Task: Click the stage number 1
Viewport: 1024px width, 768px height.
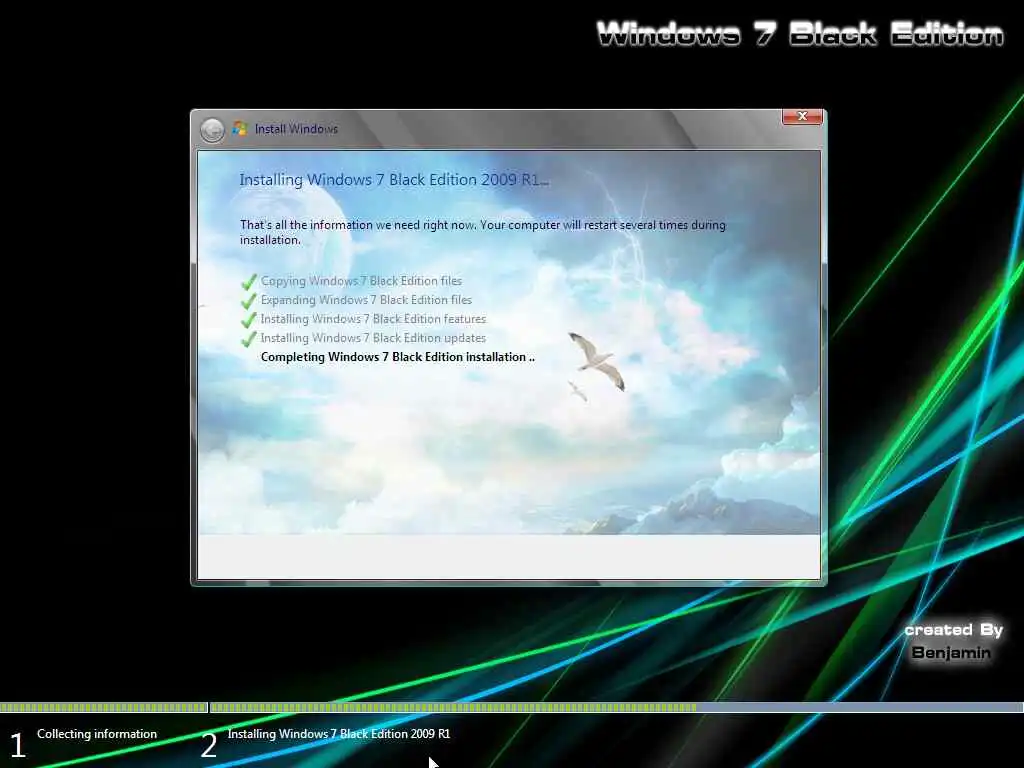Action: tap(18, 745)
